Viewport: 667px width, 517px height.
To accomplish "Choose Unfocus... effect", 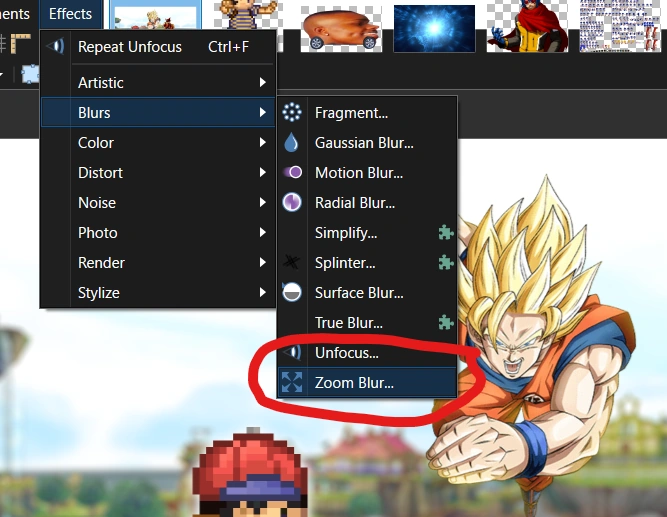I will (367, 353).
